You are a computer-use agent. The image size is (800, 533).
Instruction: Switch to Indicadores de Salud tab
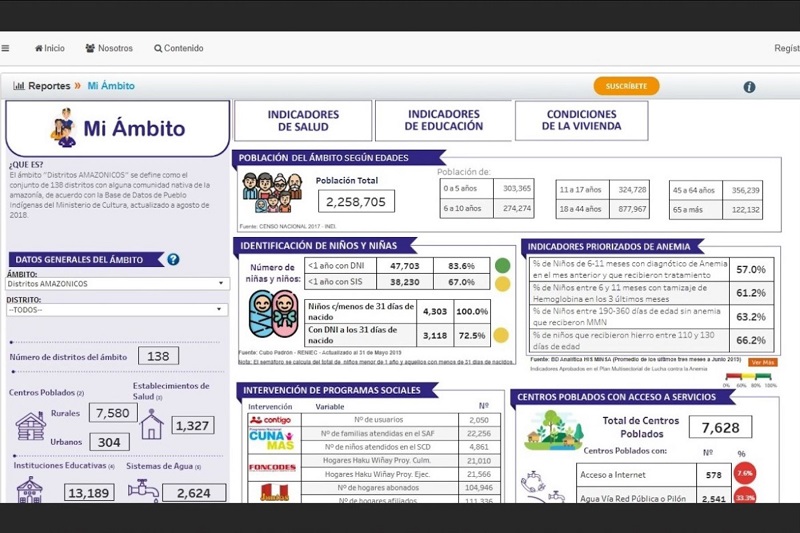pos(303,121)
